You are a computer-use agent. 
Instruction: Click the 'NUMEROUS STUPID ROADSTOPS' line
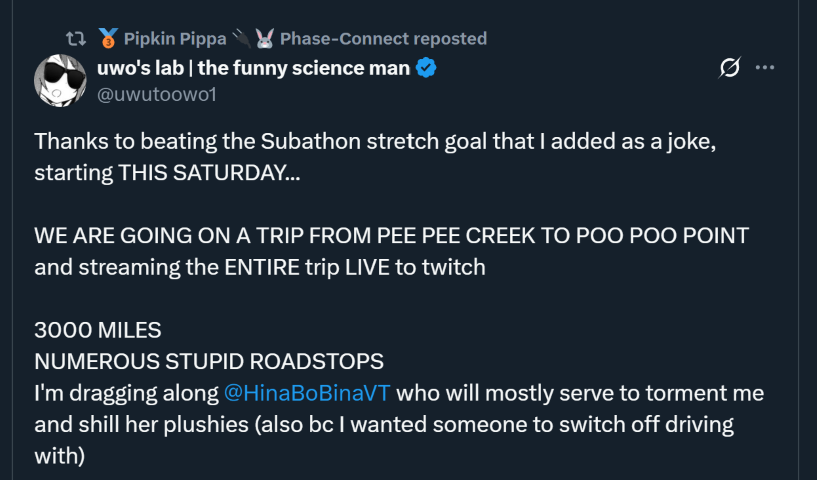pos(209,360)
